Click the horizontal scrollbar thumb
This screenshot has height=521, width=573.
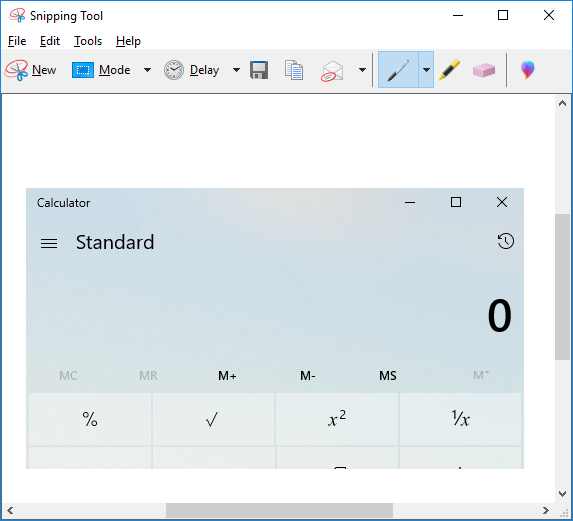tap(280, 510)
